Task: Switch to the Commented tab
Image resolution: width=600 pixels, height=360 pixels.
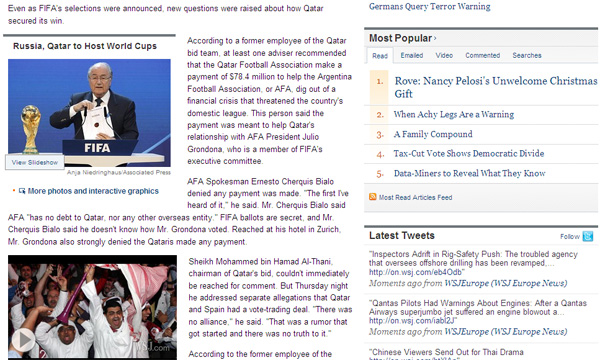Action: 483,55
